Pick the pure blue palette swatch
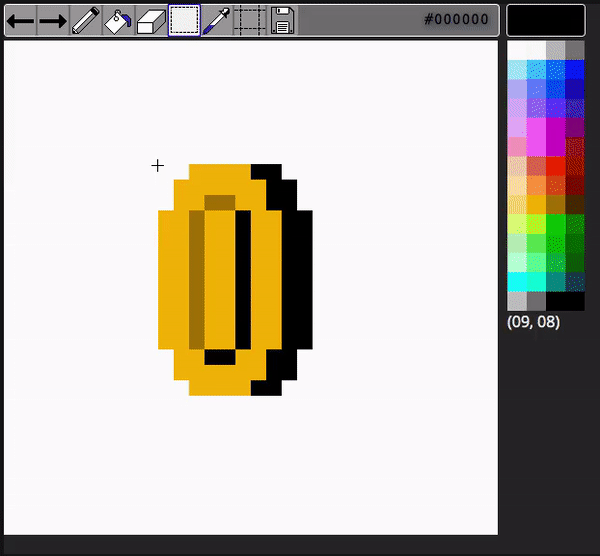Image resolution: width=600 pixels, height=556 pixels. click(x=575, y=69)
